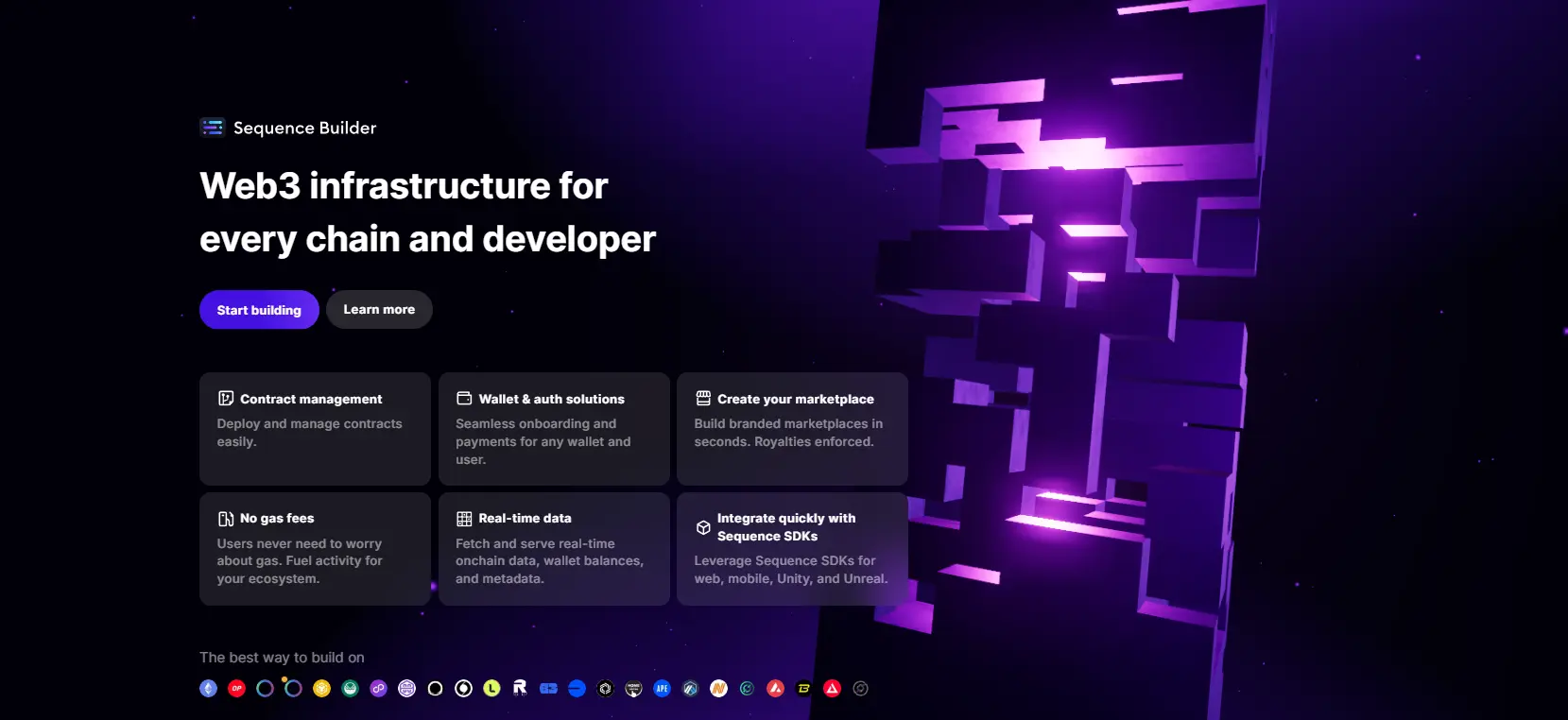Click the wallet icon beside Wallet & auth solutions

click(464, 399)
